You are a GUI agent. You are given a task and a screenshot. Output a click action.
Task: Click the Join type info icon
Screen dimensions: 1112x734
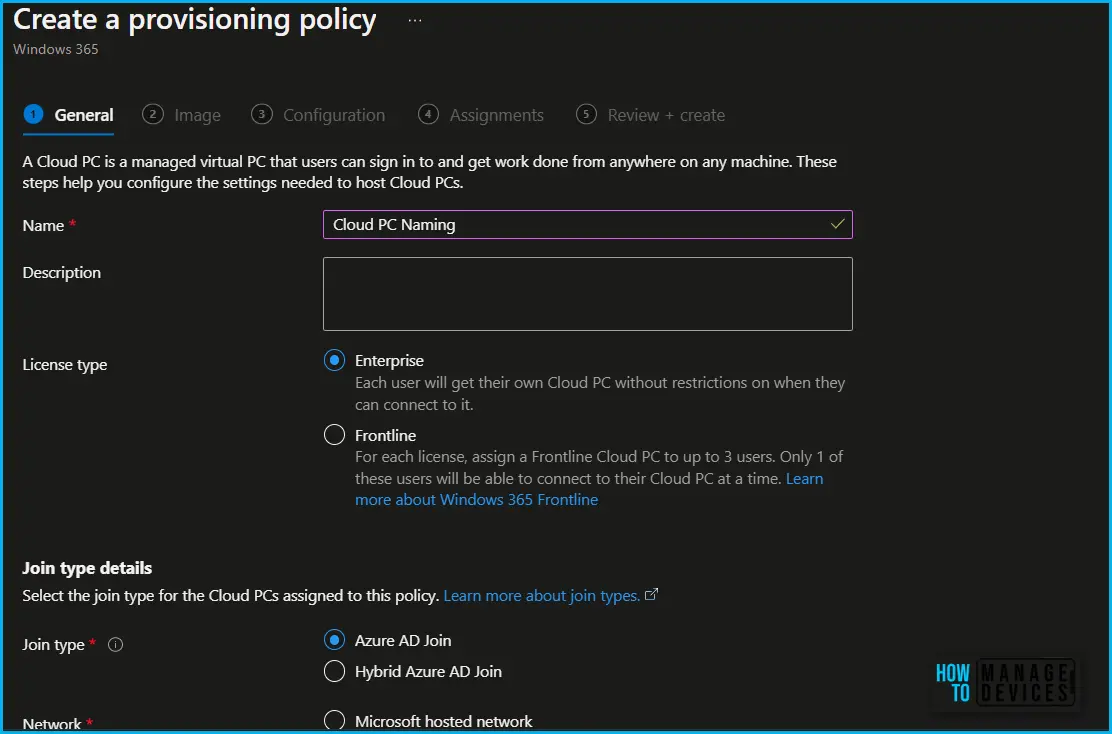[115, 645]
